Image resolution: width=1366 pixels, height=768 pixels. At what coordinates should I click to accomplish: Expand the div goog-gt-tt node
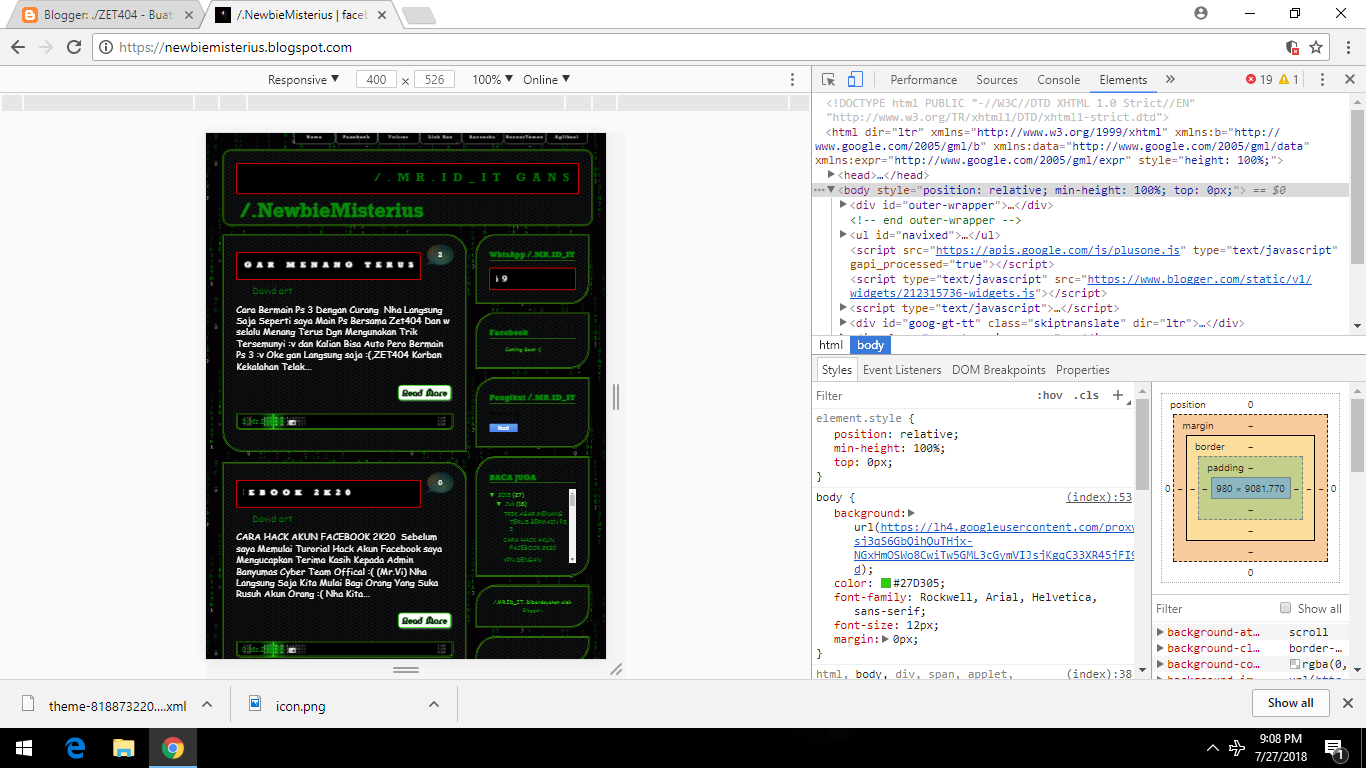843,323
